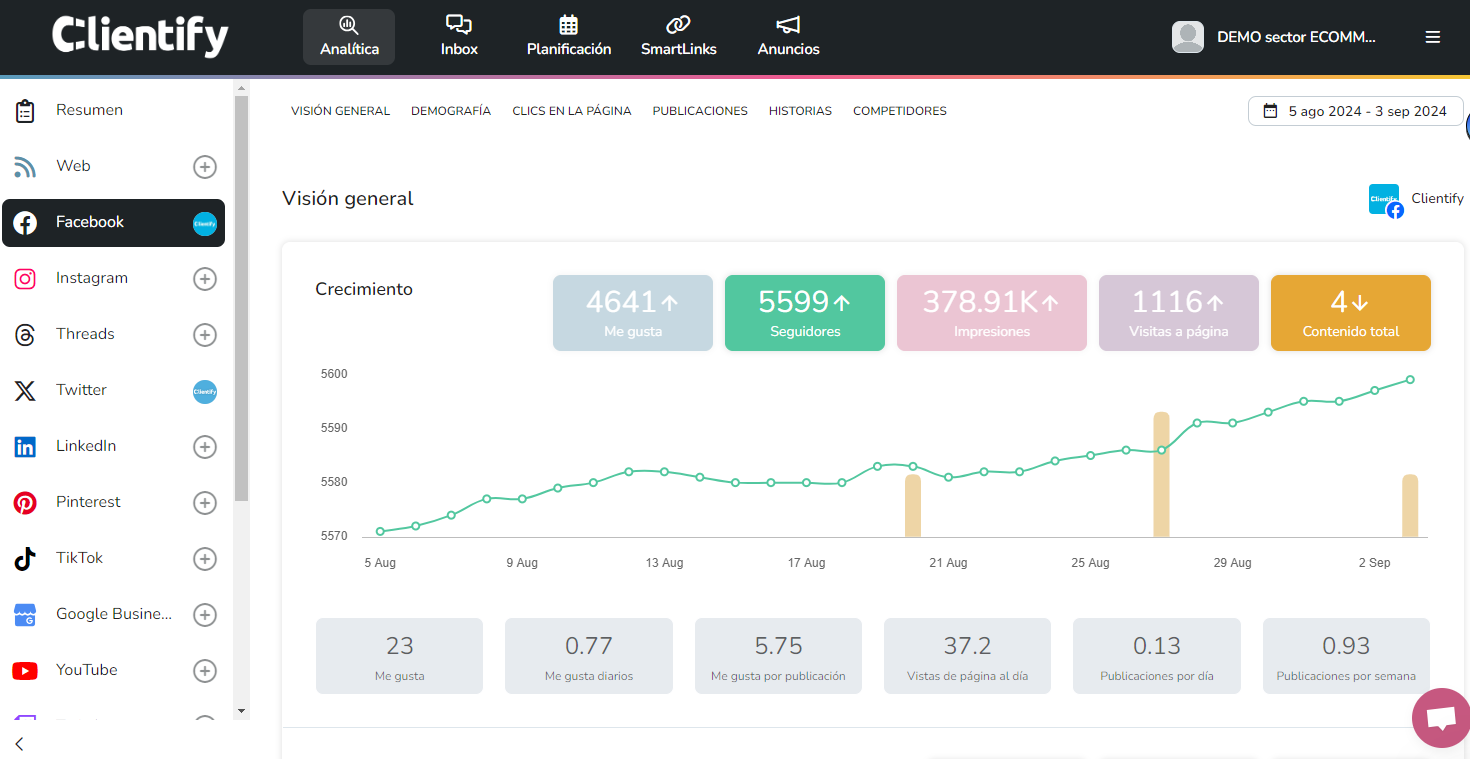The width and height of the screenshot is (1470, 759).
Task: Open Resumen in the sidebar
Action: (x=113, y=110)
